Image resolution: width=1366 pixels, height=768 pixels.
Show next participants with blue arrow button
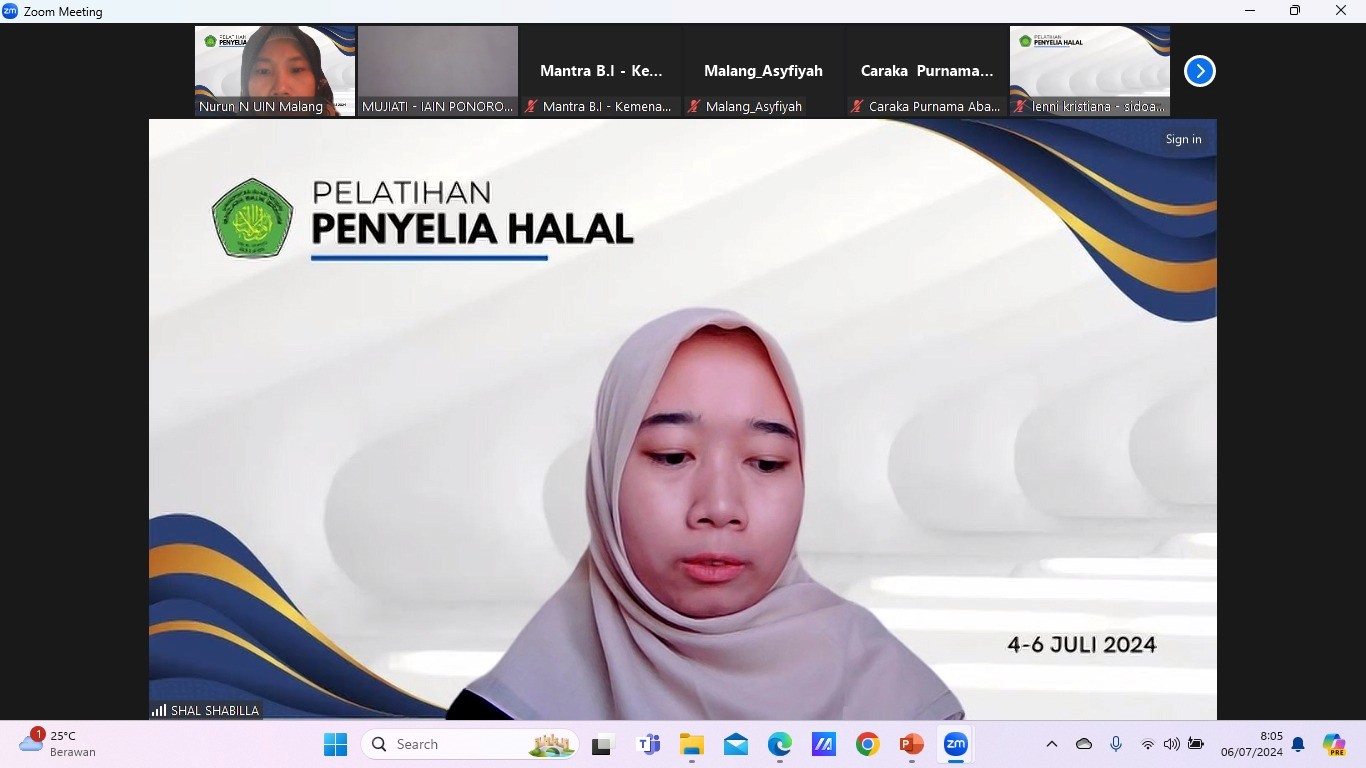(1199, 71)
